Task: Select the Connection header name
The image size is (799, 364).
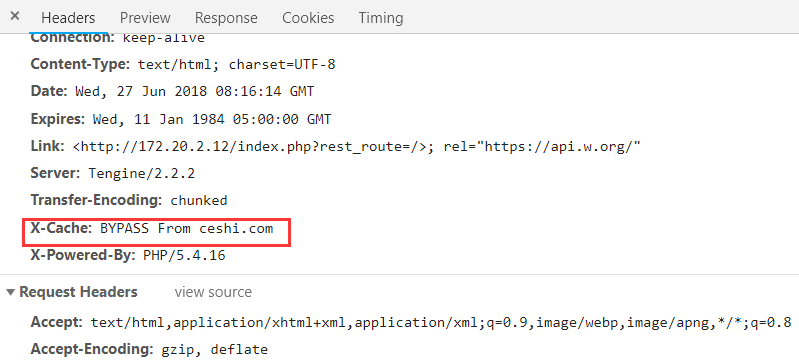Action: click(x=72, y=38)
